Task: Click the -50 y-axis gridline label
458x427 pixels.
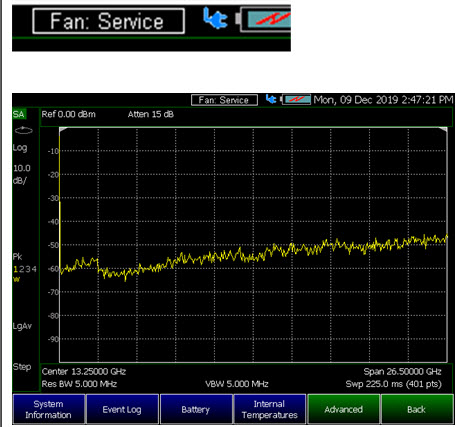Action: click(53, 245)
